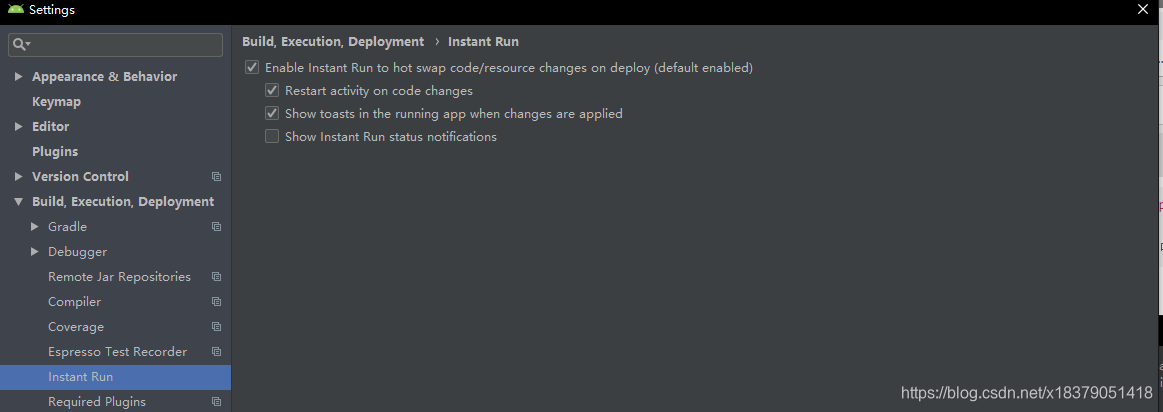
Task: Click the Android Studio logo in title bar
Action: (16, 10)
